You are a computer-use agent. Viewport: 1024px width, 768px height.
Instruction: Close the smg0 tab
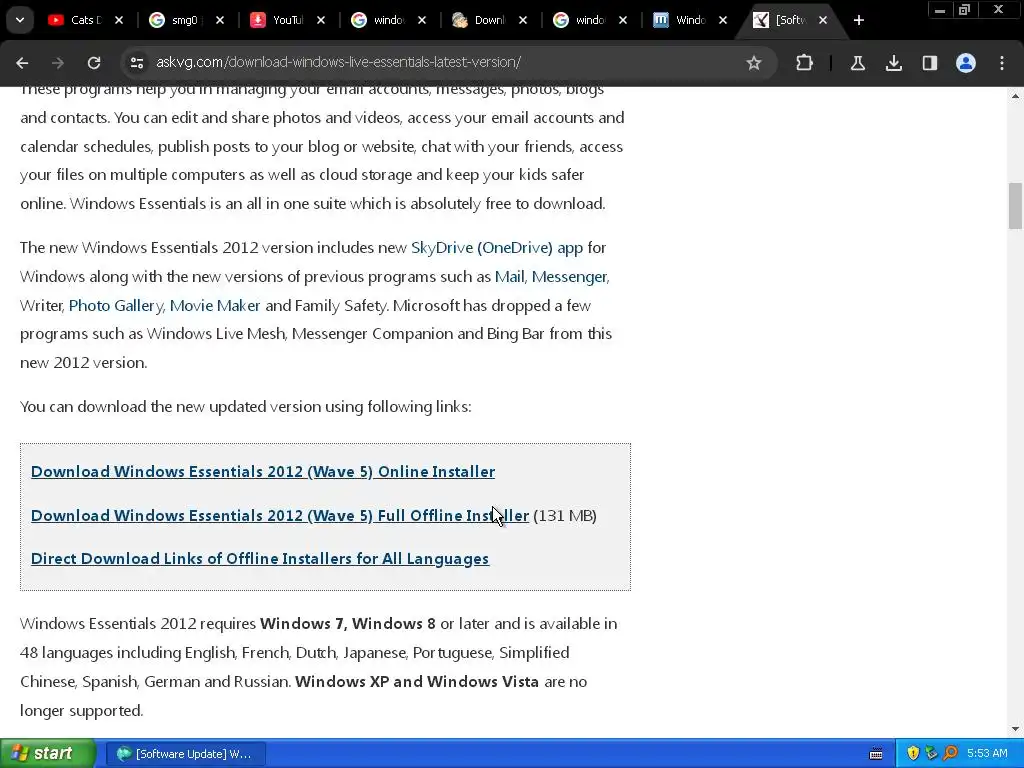(220, 20)
